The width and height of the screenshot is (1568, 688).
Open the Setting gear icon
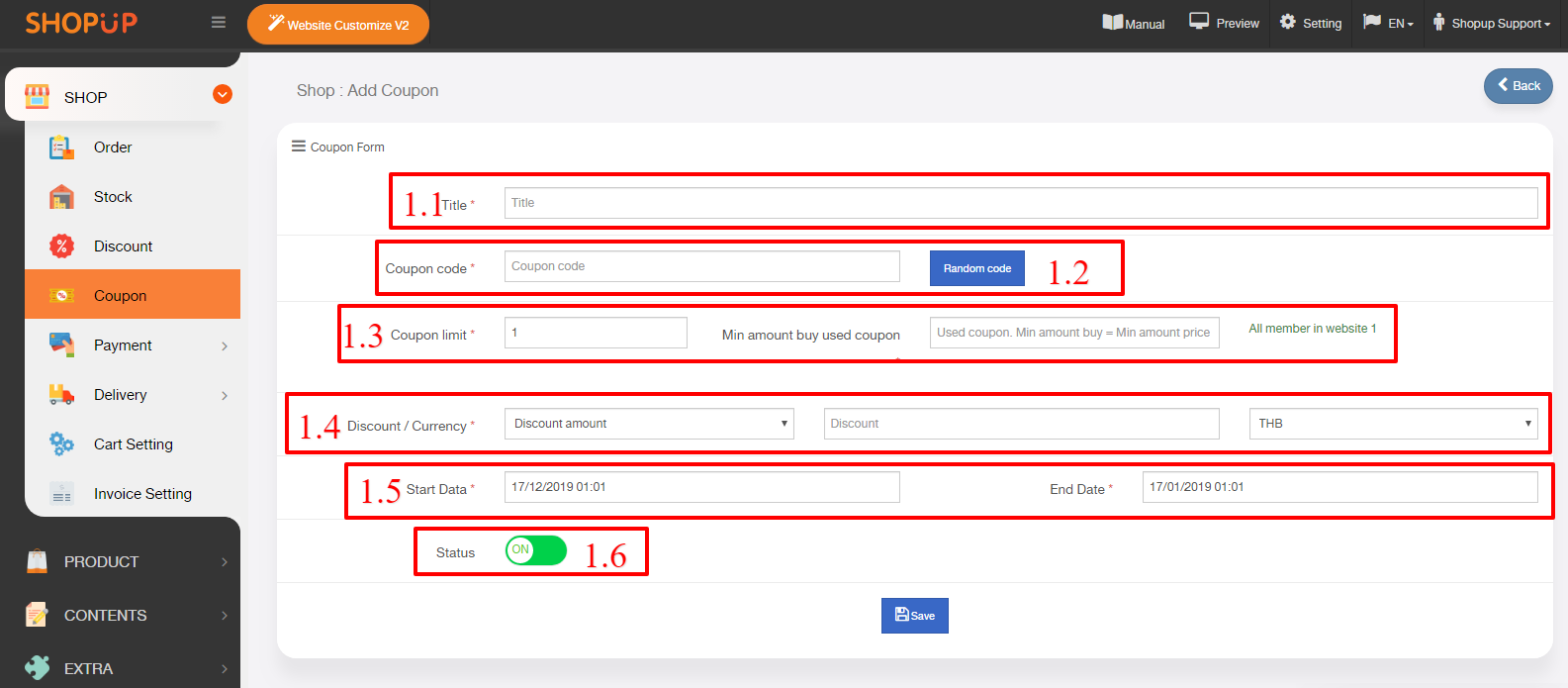[1287, 22]
